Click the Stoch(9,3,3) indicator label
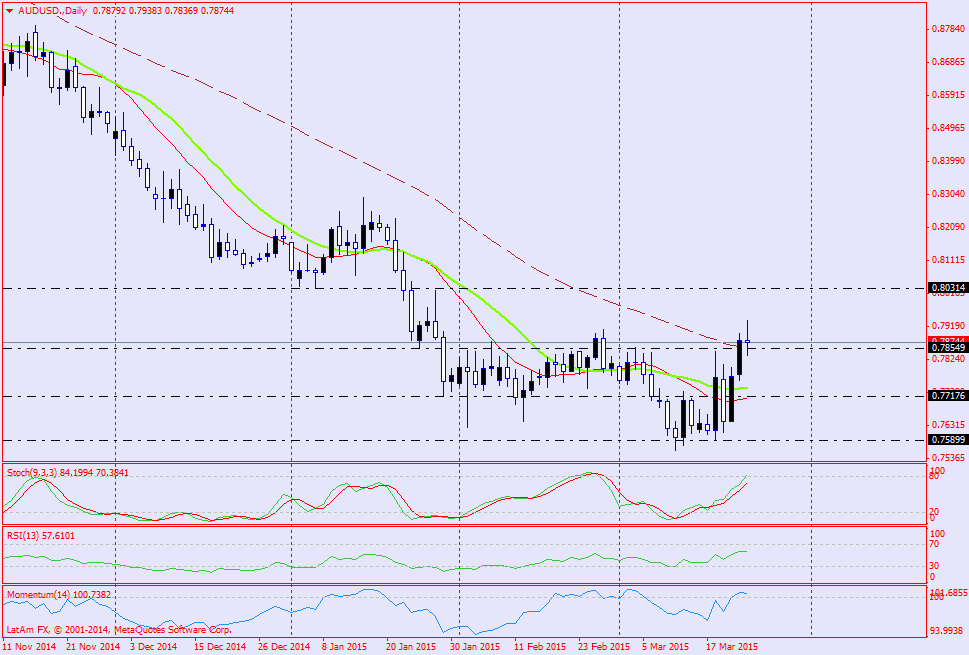This screenshot has width=969, height=655. [x=32, y=471]
